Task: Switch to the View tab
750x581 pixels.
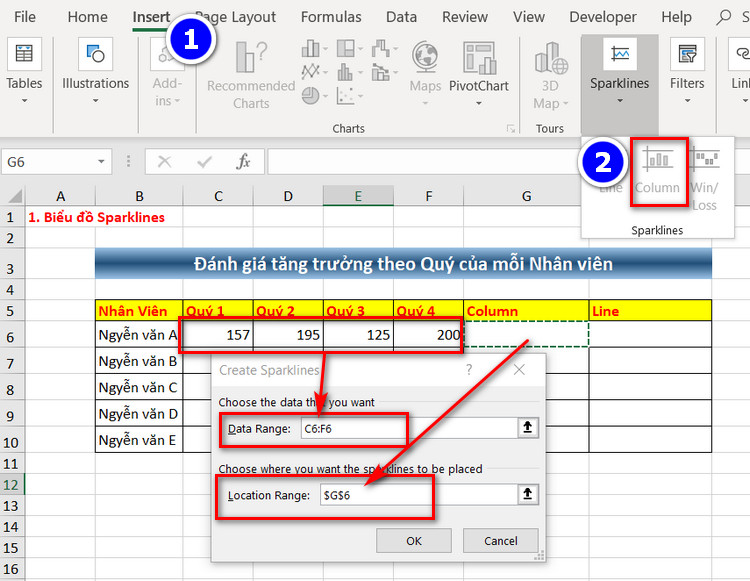Action: pyautogui.click(x=529, y=17)
